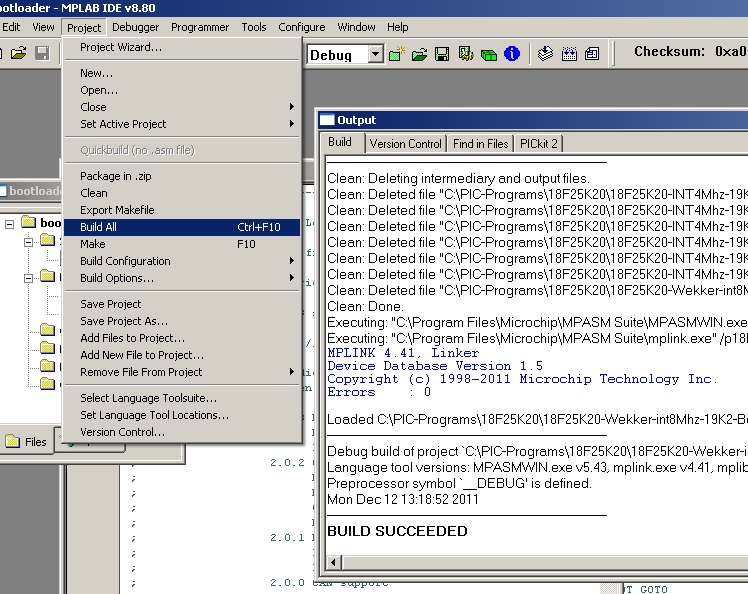This screenshot has width=748, height=594.
Task: Click the green boxes toolbar icon
Action: click(488, 54)
